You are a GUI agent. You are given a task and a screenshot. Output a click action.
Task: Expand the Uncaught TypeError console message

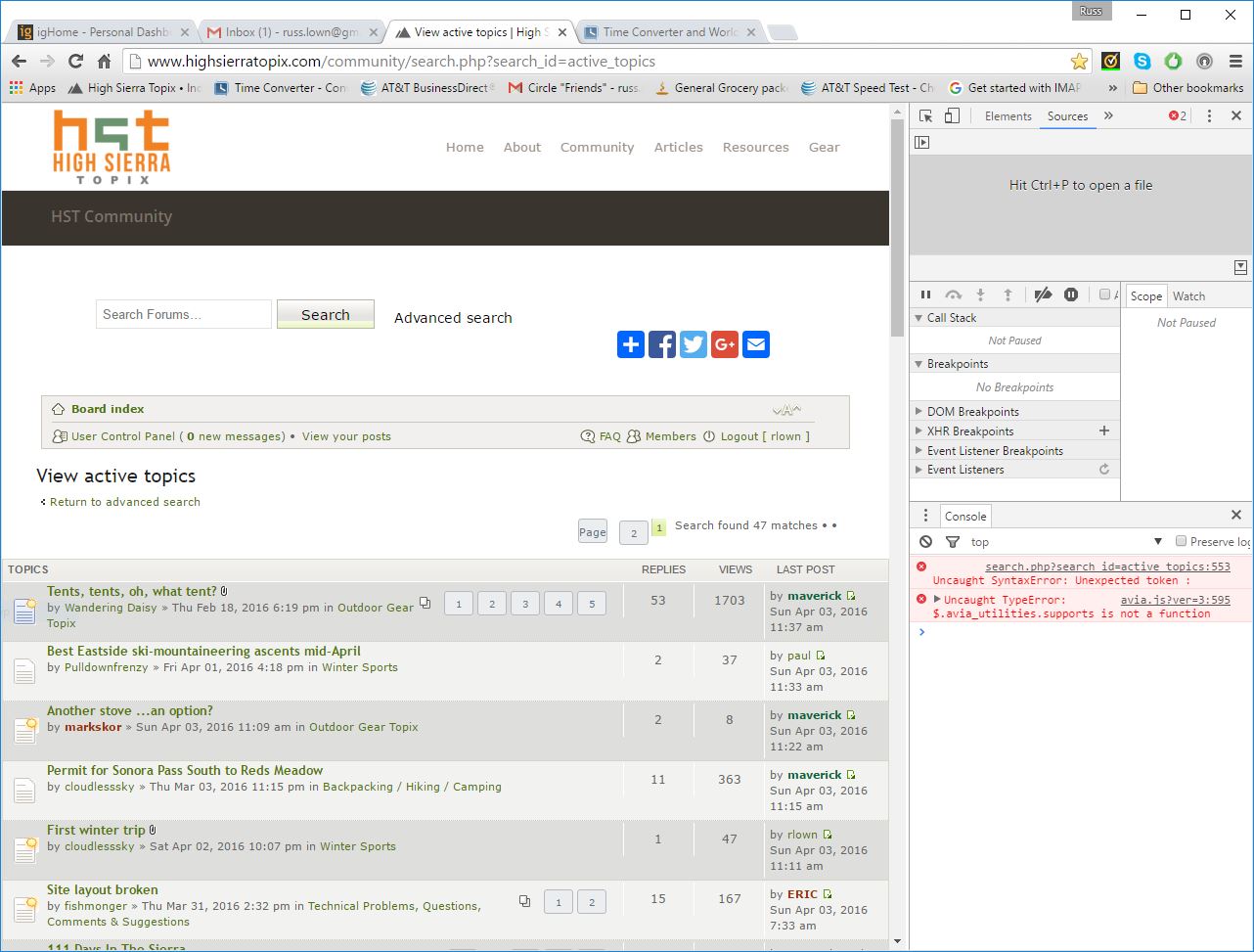(x=938, y=600)
